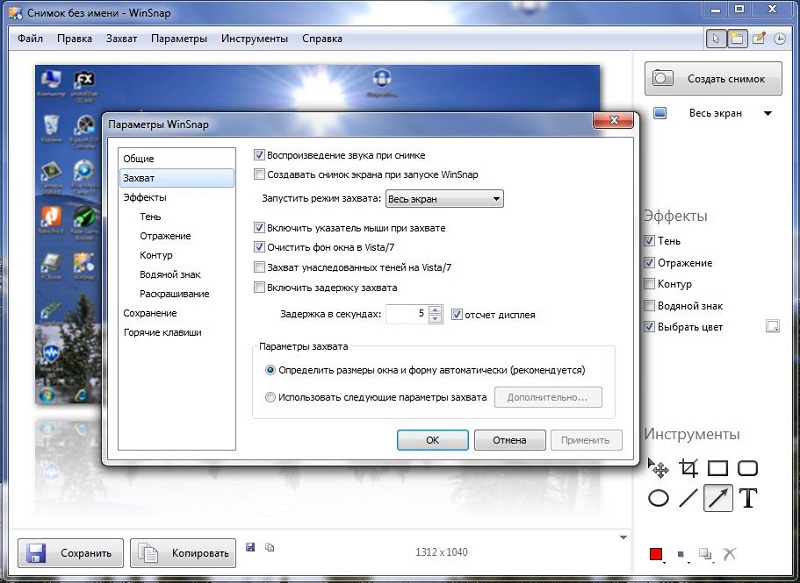The image size is (800, 583).
Task: Click the Применить button
Action: coord(586,440)
